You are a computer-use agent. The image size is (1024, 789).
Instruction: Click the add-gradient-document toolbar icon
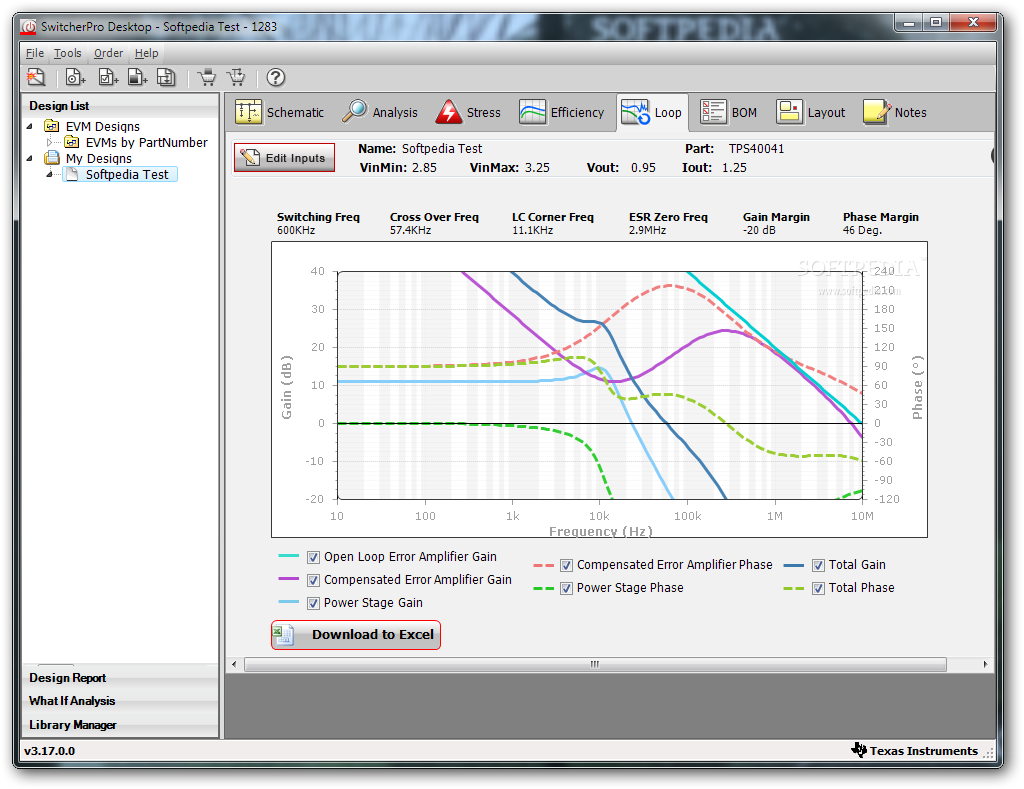pos(137,78)
